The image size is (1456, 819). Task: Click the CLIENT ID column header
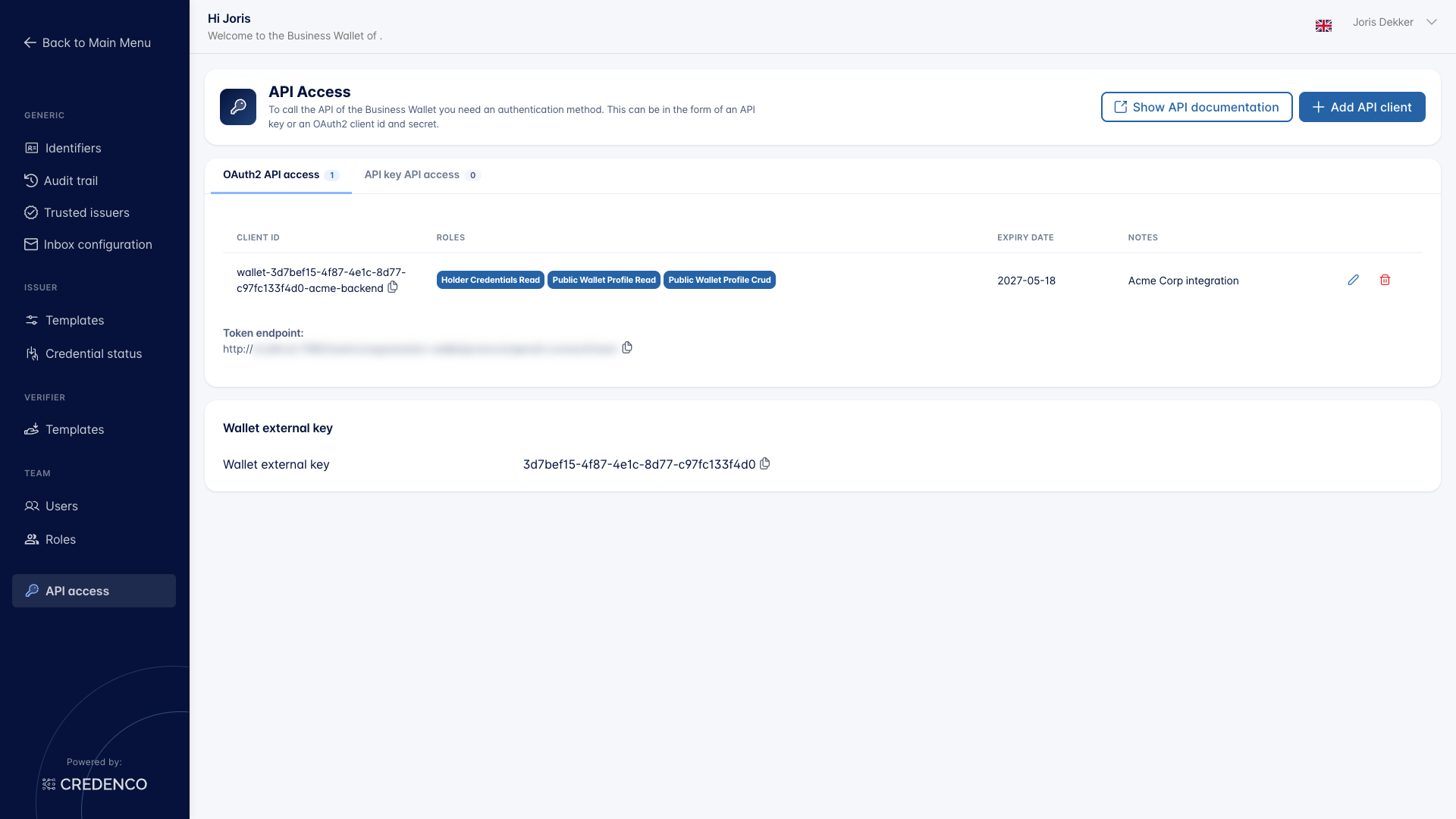(258, 237)
